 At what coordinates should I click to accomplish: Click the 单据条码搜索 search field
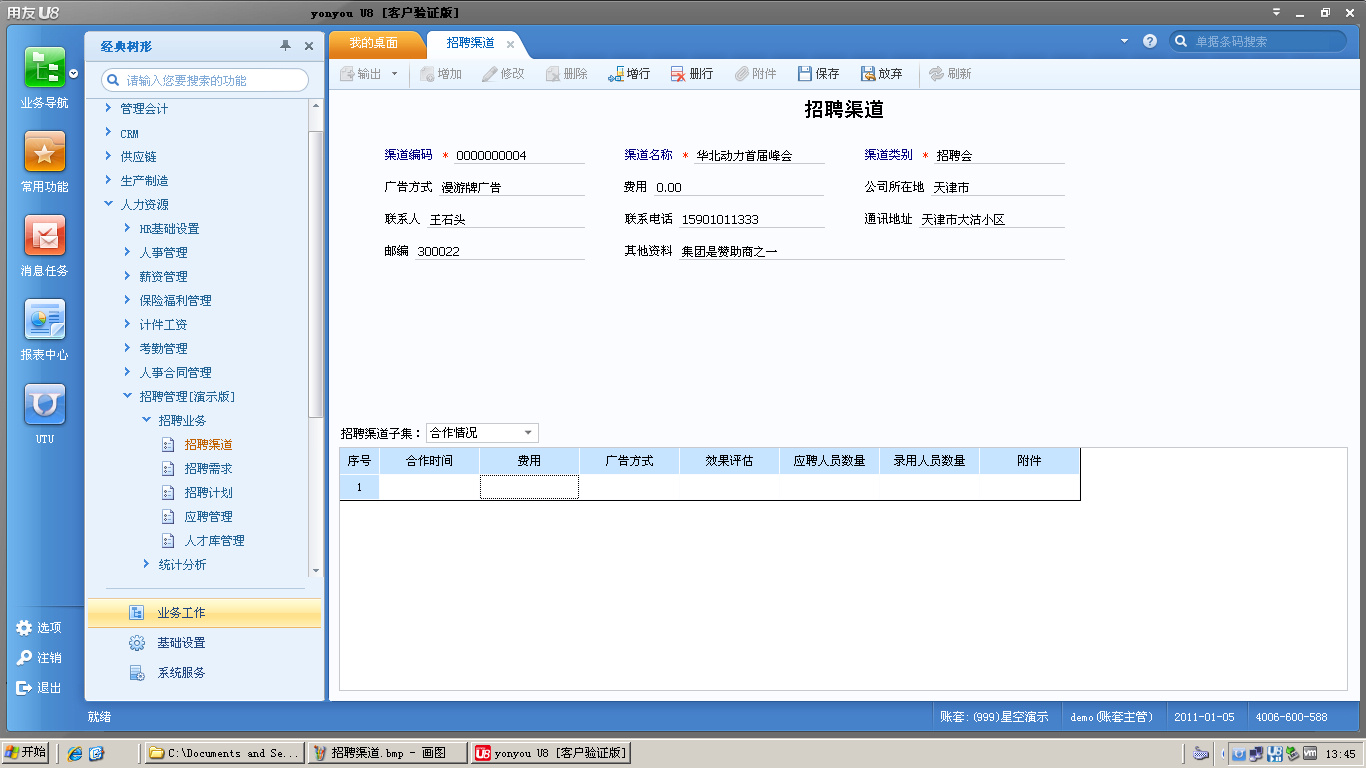tap(1258, 41)
